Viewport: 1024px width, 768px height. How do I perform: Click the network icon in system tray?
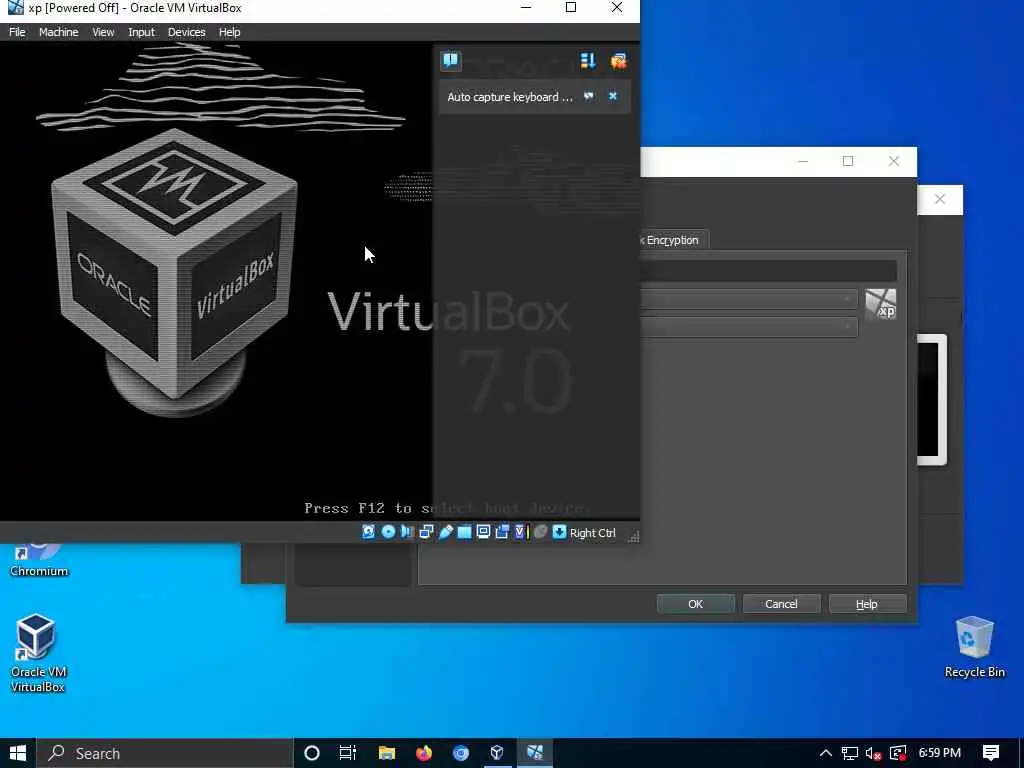click(849, 753)
